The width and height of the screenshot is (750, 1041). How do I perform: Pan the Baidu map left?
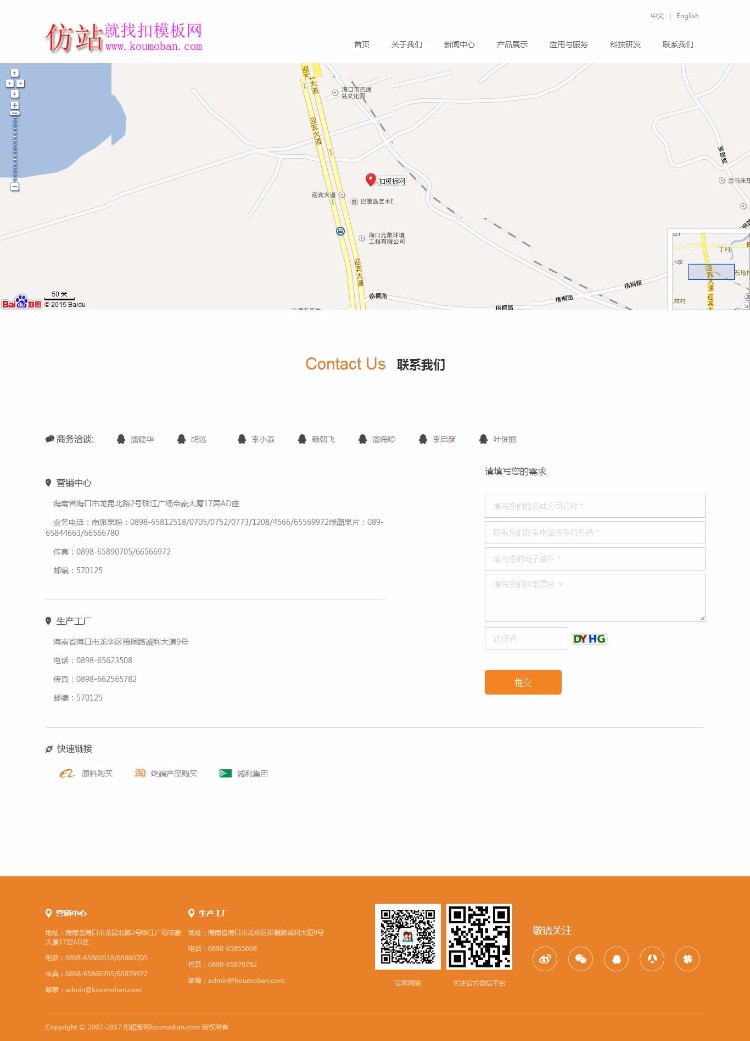[x=9, y=84]
